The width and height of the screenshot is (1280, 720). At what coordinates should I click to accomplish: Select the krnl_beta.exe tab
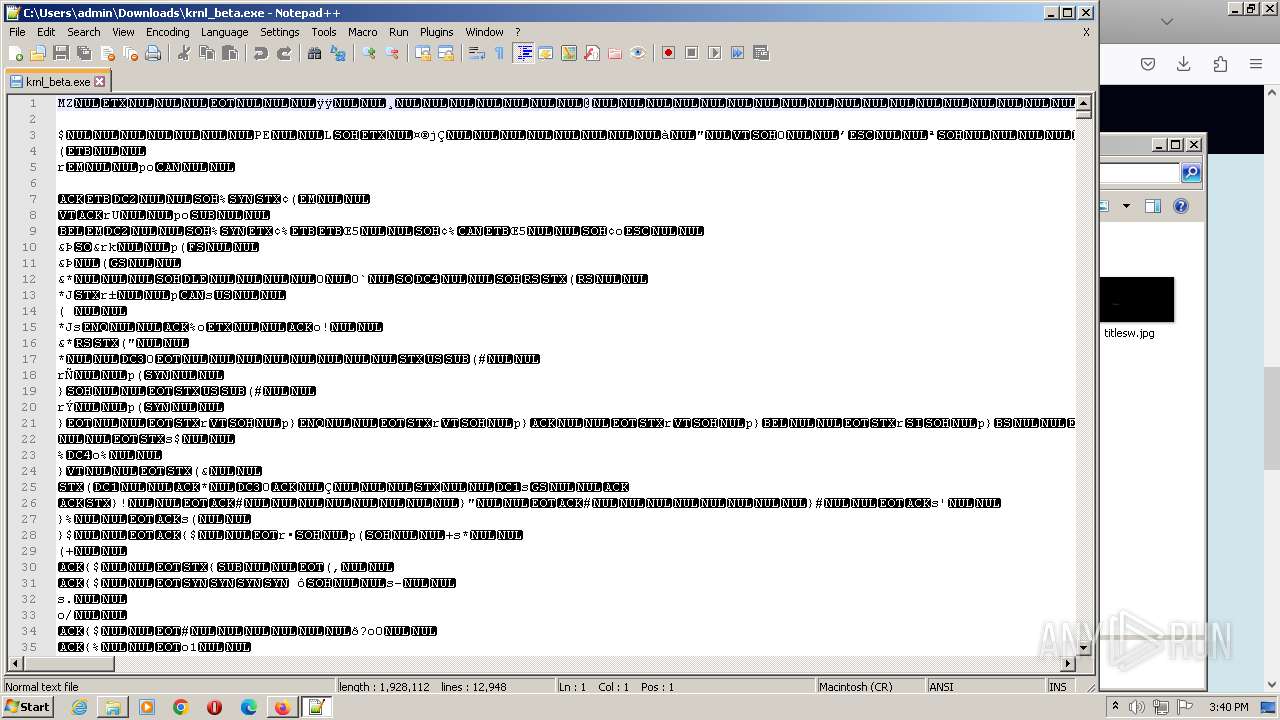pyautogui.click(x=57, y=82)
